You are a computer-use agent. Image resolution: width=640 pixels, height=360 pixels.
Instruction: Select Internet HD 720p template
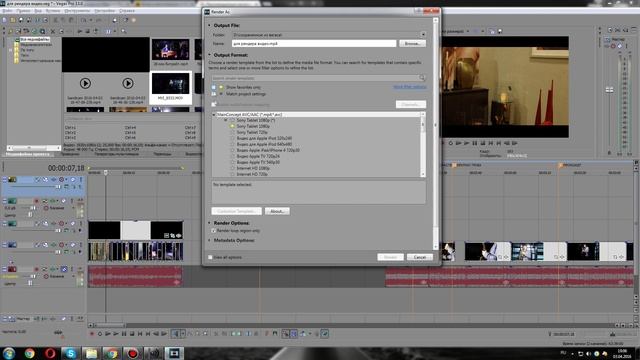pyautogui.click(x=252, y=174)
